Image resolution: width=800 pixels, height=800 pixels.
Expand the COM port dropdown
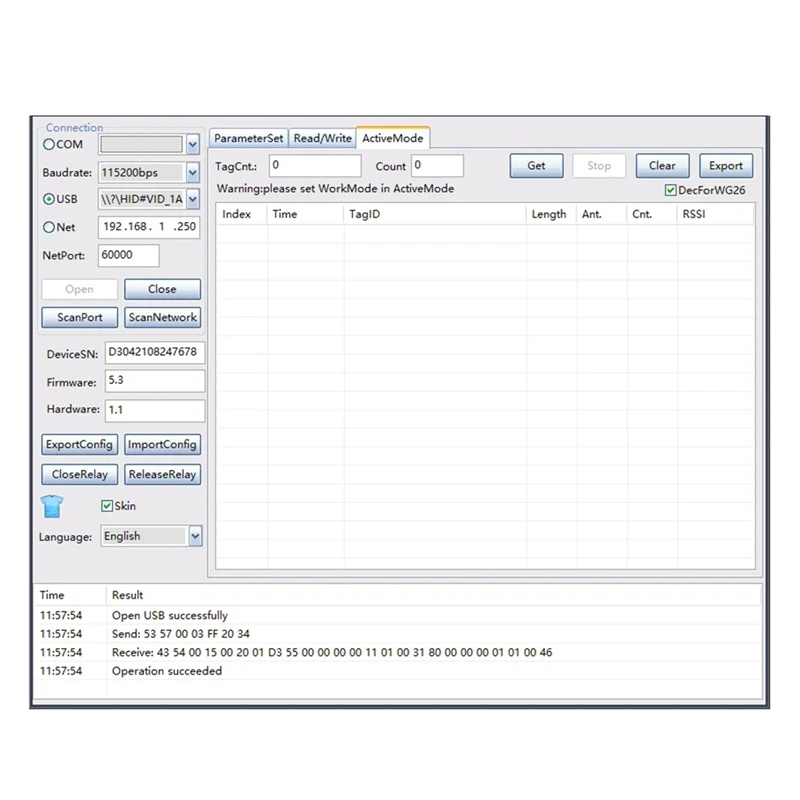point(192,145)
